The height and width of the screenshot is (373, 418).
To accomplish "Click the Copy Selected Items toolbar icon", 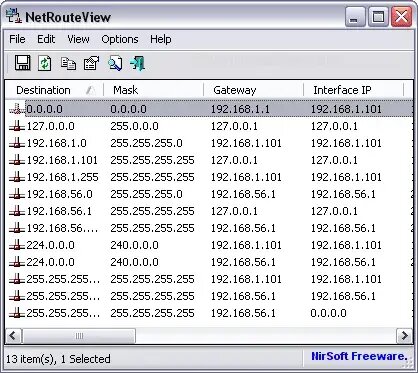I will pyautogui.click(x=68, y=63).
